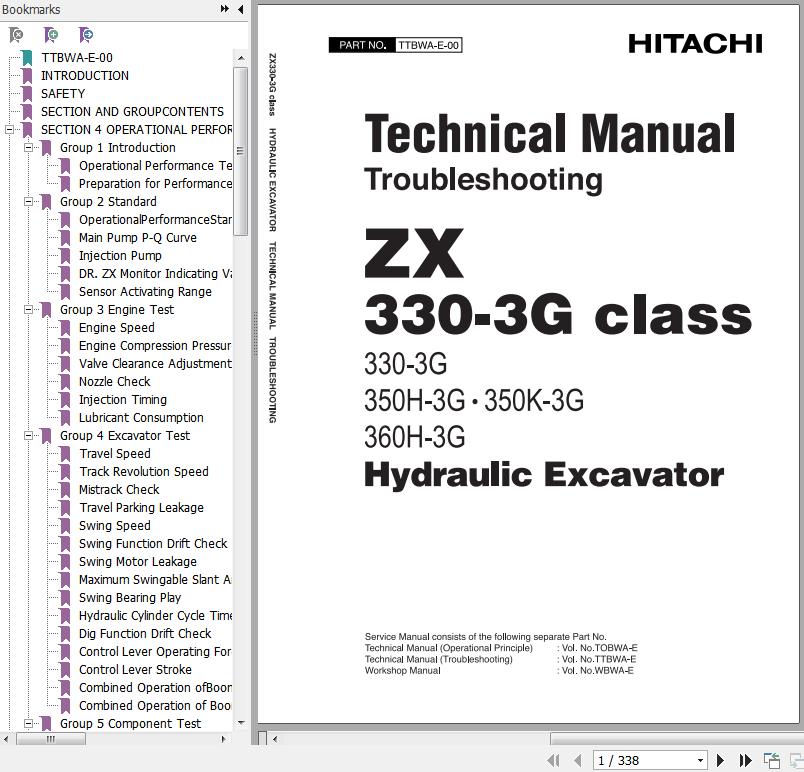
Task: Open the page number dropdown arrow
Action: [700, 761]
